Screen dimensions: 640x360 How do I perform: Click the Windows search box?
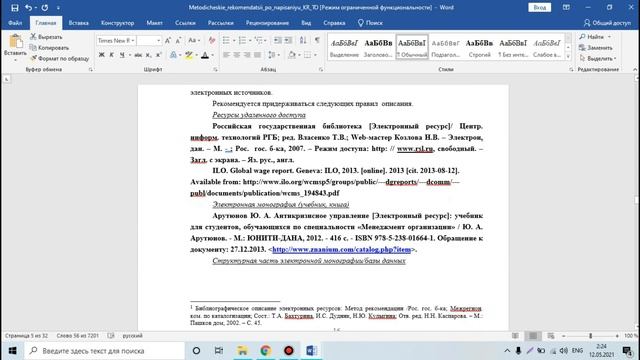click(104, 351)
